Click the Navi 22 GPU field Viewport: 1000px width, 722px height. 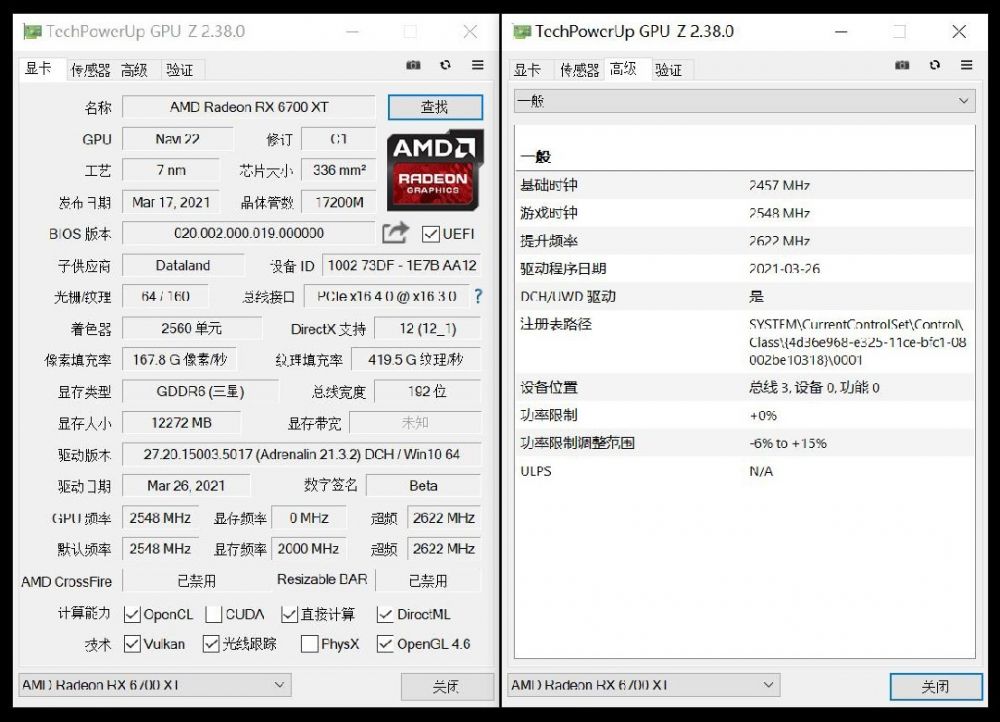[177, 139]
